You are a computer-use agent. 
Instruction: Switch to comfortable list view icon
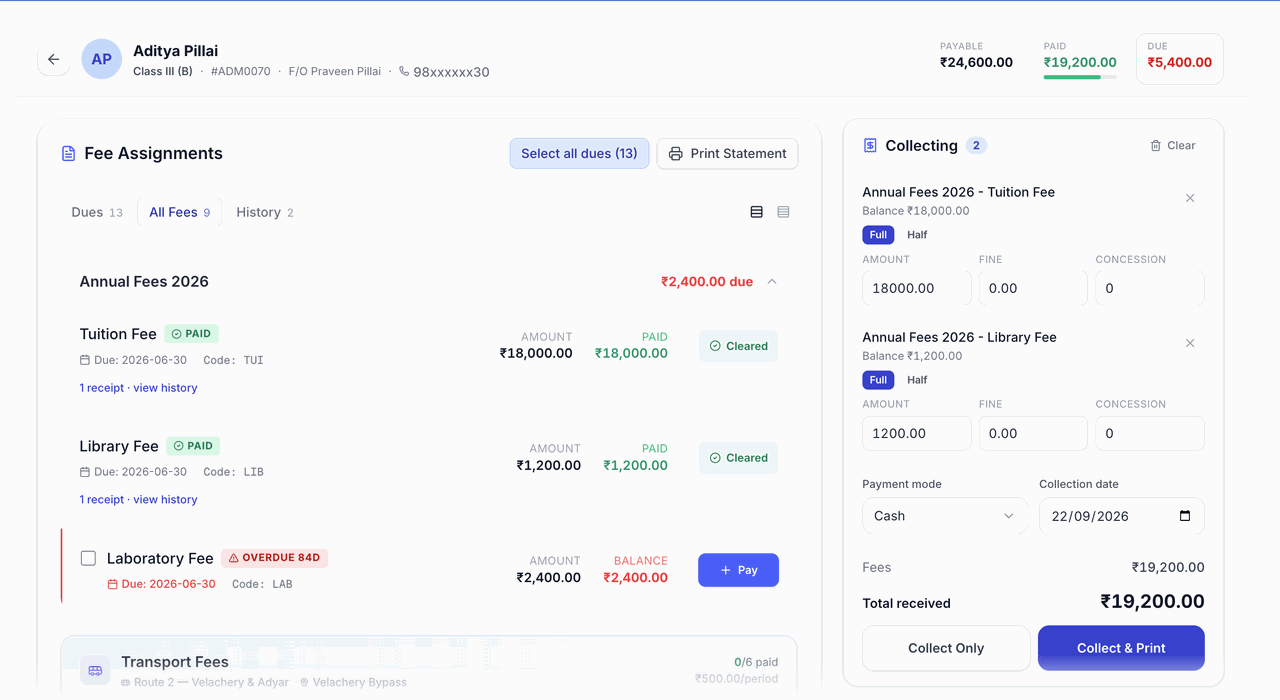coord(756,212)
